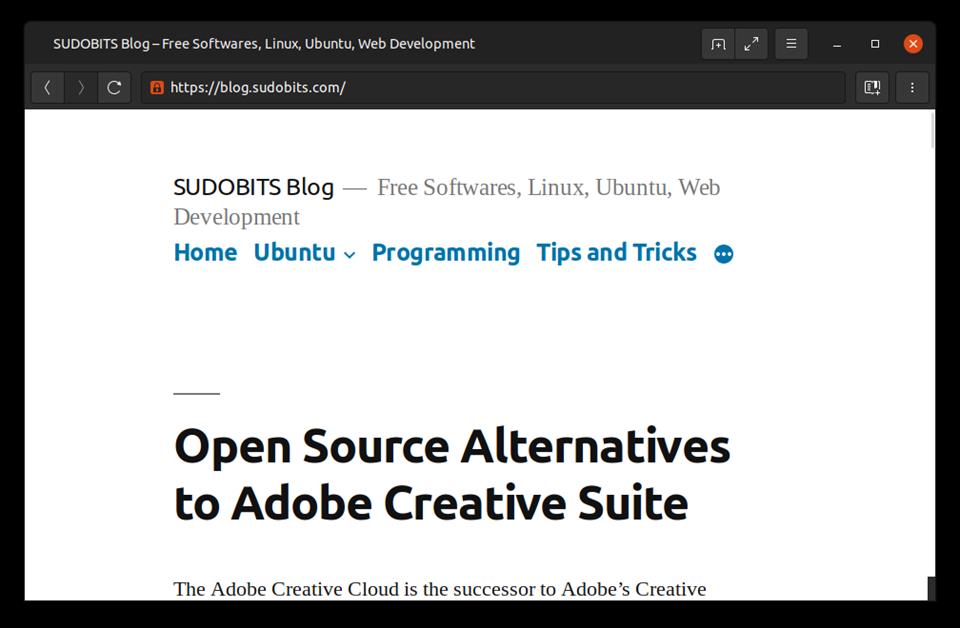Screen dimensions: 960x628
Task: Open the Tips and Tricks page
Action: coord(616,253)
